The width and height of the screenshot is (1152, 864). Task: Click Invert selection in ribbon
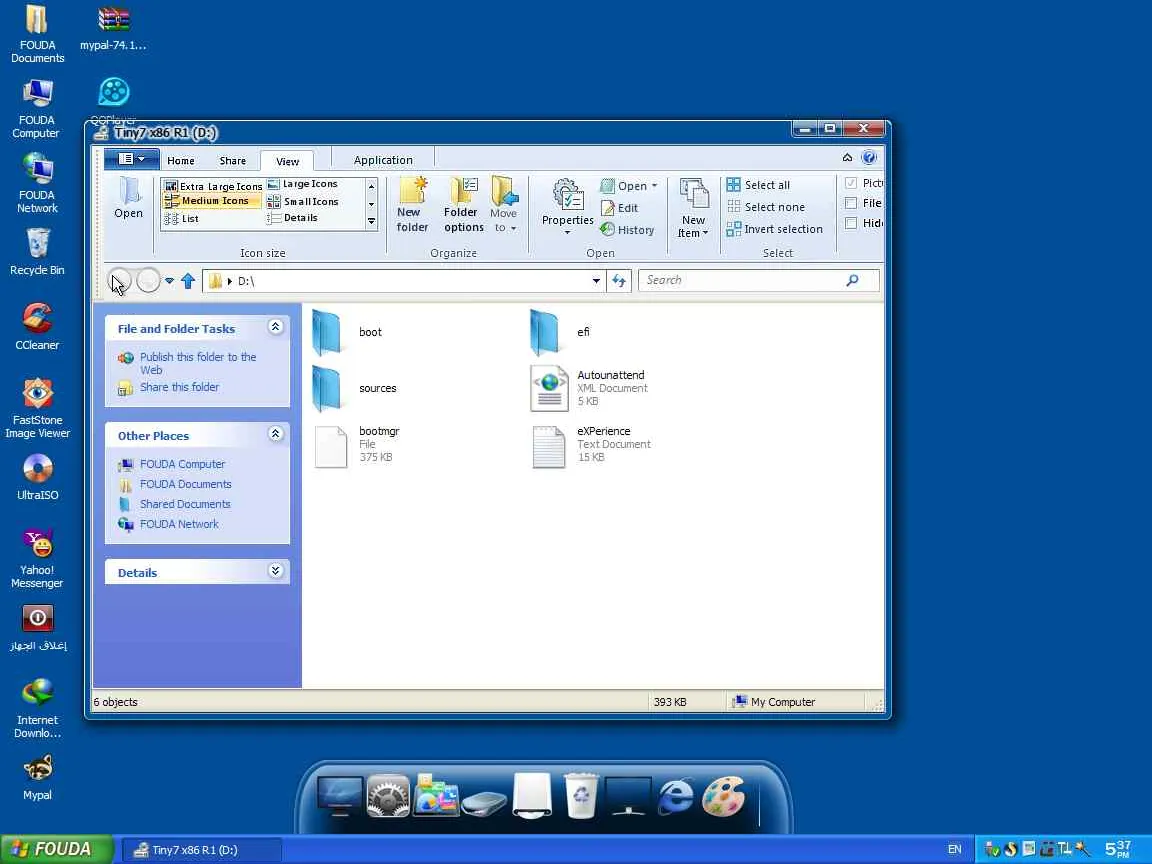tap(774, 229)
